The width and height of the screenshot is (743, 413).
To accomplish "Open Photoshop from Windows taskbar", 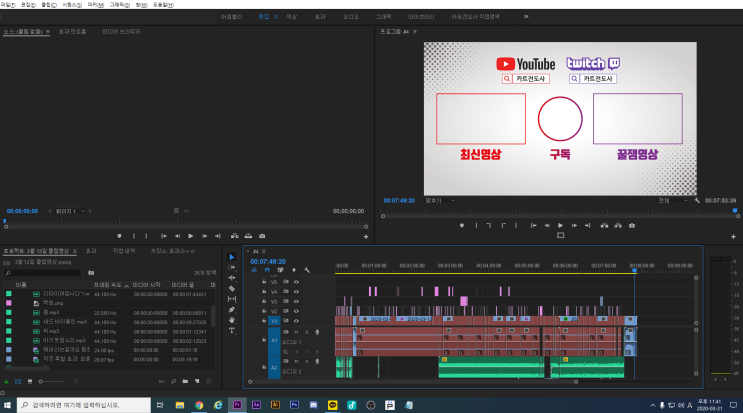I will pyautogui.click(x=294, y=405).
